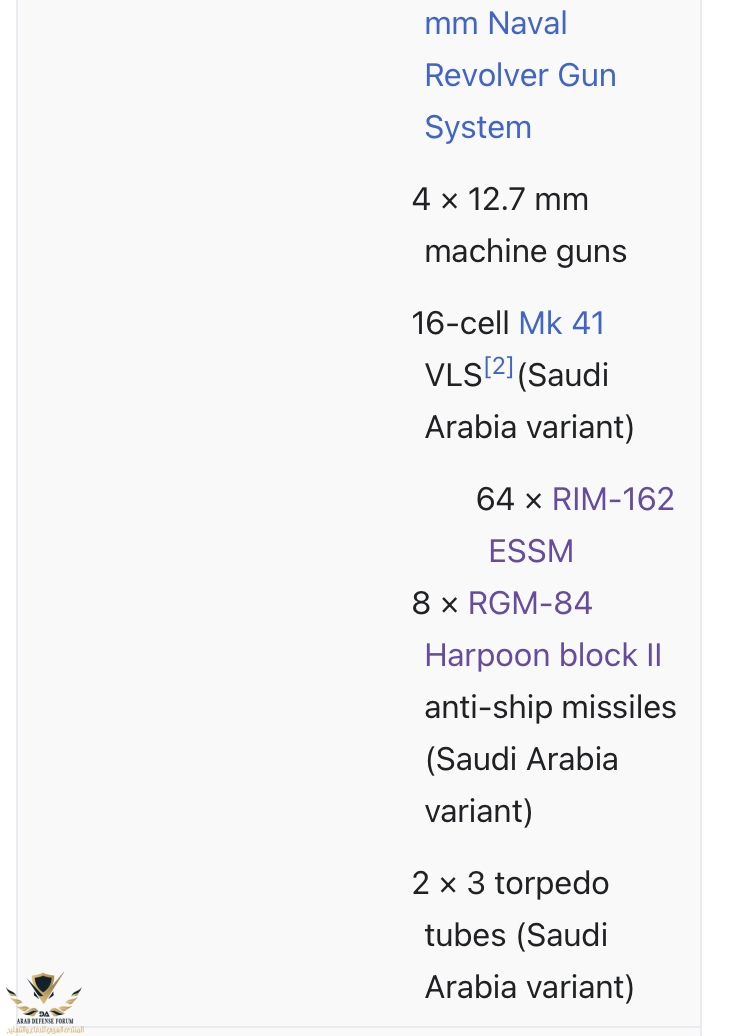
Task: Click the 'anti-ship missiles' text
Action: pyautogui.click(x=550, y=707)
